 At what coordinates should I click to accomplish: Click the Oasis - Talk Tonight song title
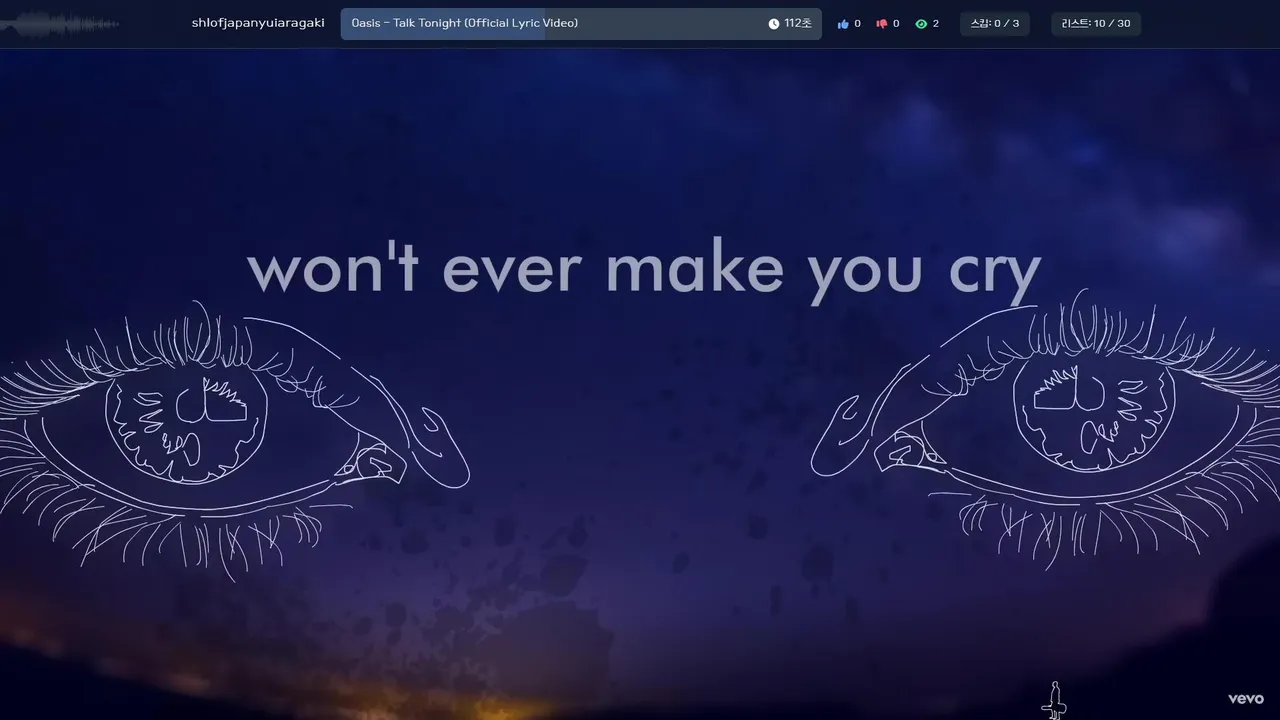(464, 23)
